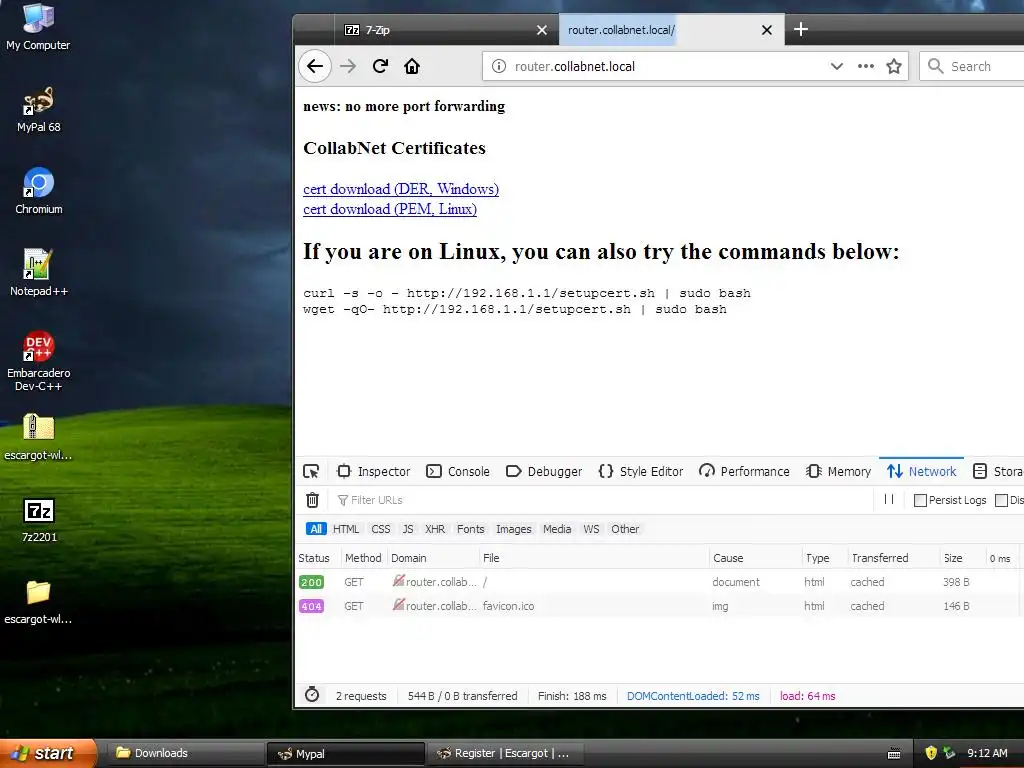Launch MyPal 68 from the desktop
Viewport: 1024px width, 768px height.
(39, 110)
